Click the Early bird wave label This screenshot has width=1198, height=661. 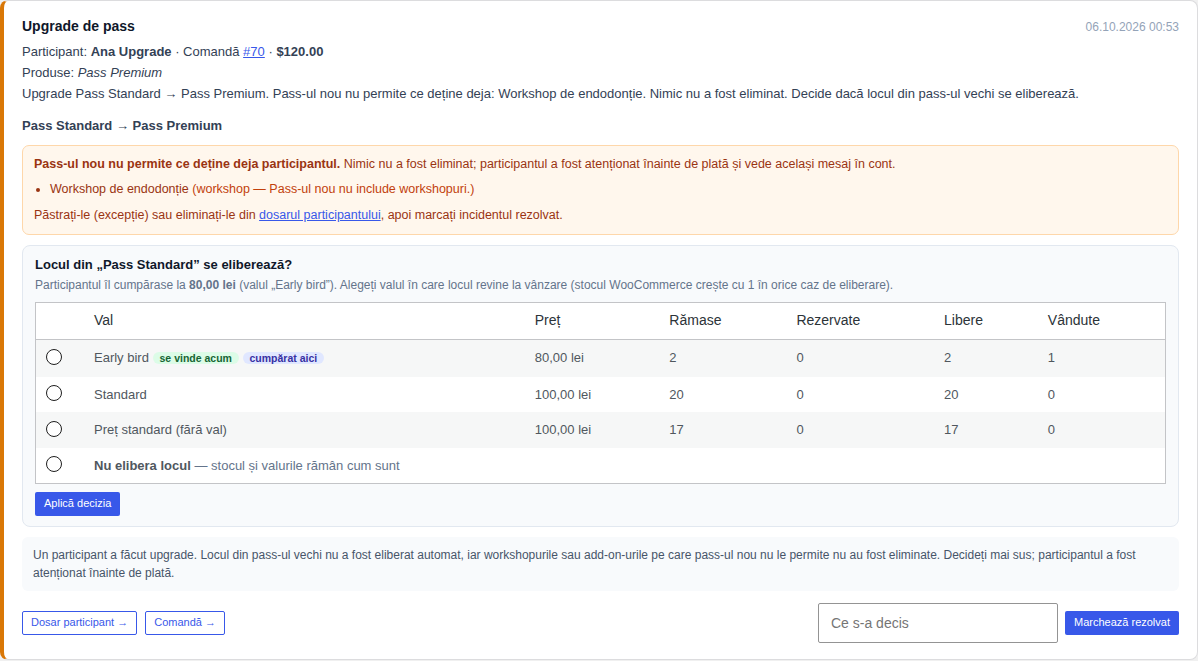point(121,358)
